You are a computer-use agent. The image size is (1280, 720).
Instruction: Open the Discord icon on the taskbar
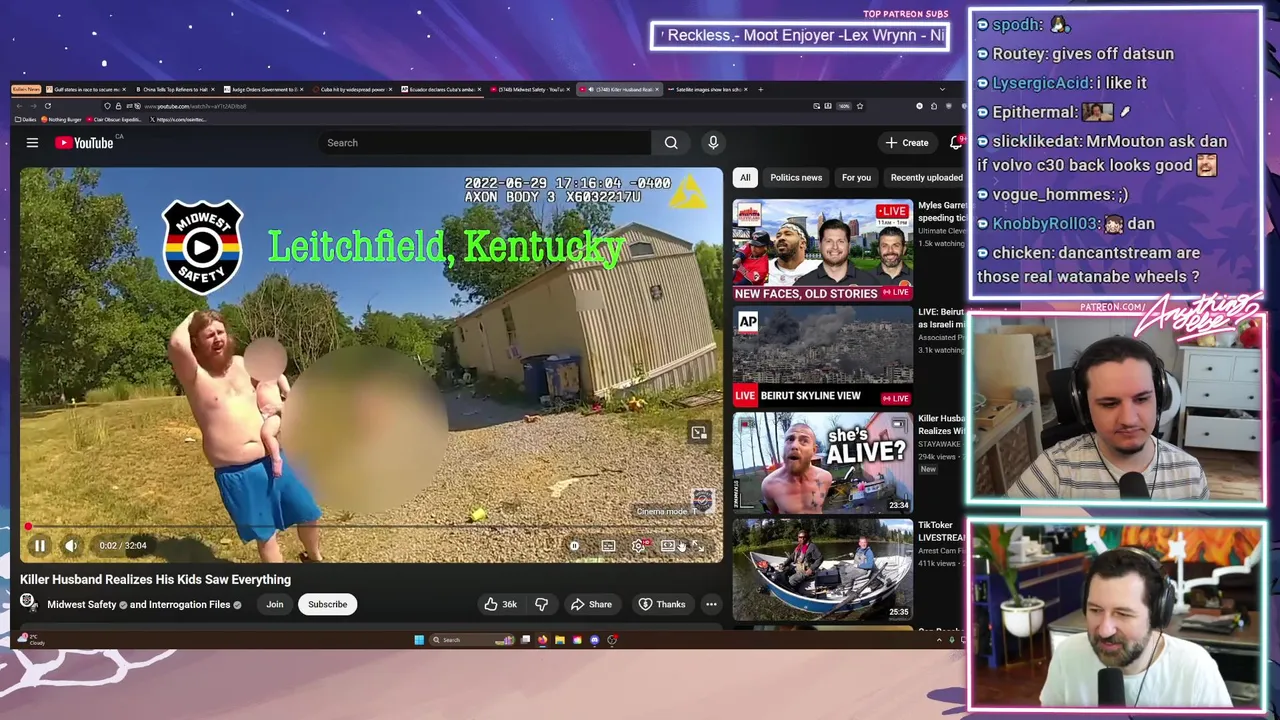[x=595, y=640]
